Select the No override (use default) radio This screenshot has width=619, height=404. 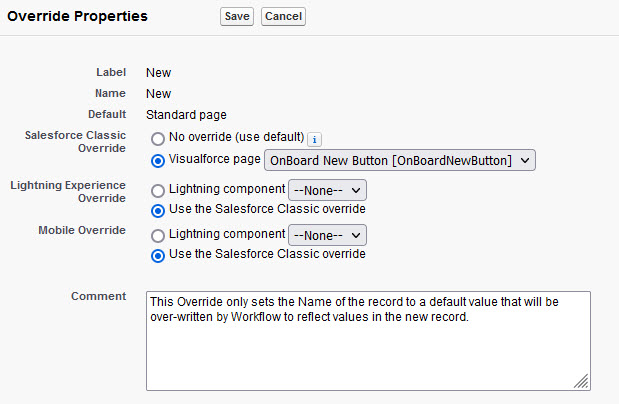157,138
